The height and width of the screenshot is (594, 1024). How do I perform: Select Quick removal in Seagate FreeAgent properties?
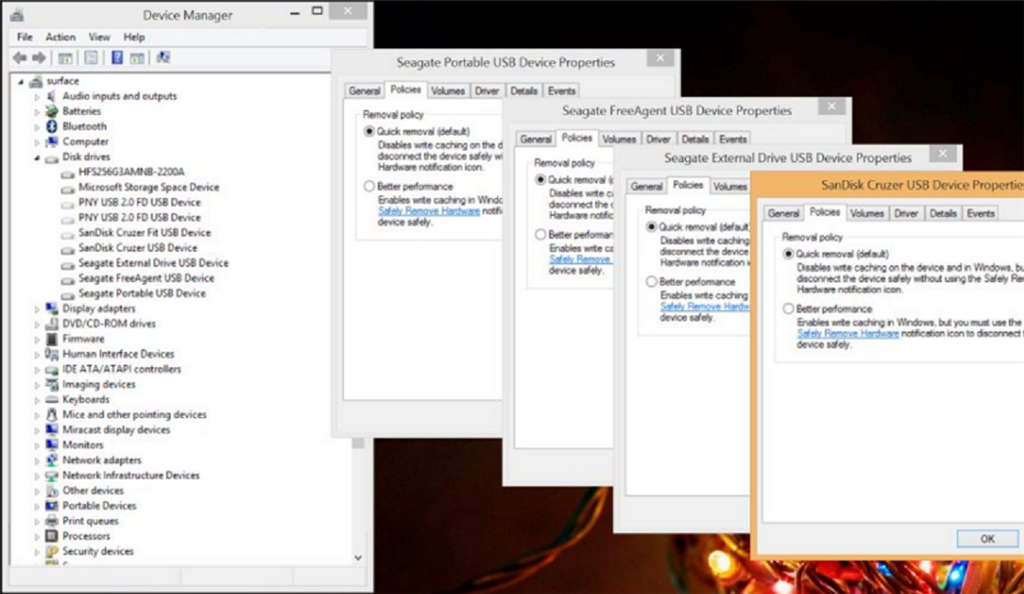tap(540, 180)
